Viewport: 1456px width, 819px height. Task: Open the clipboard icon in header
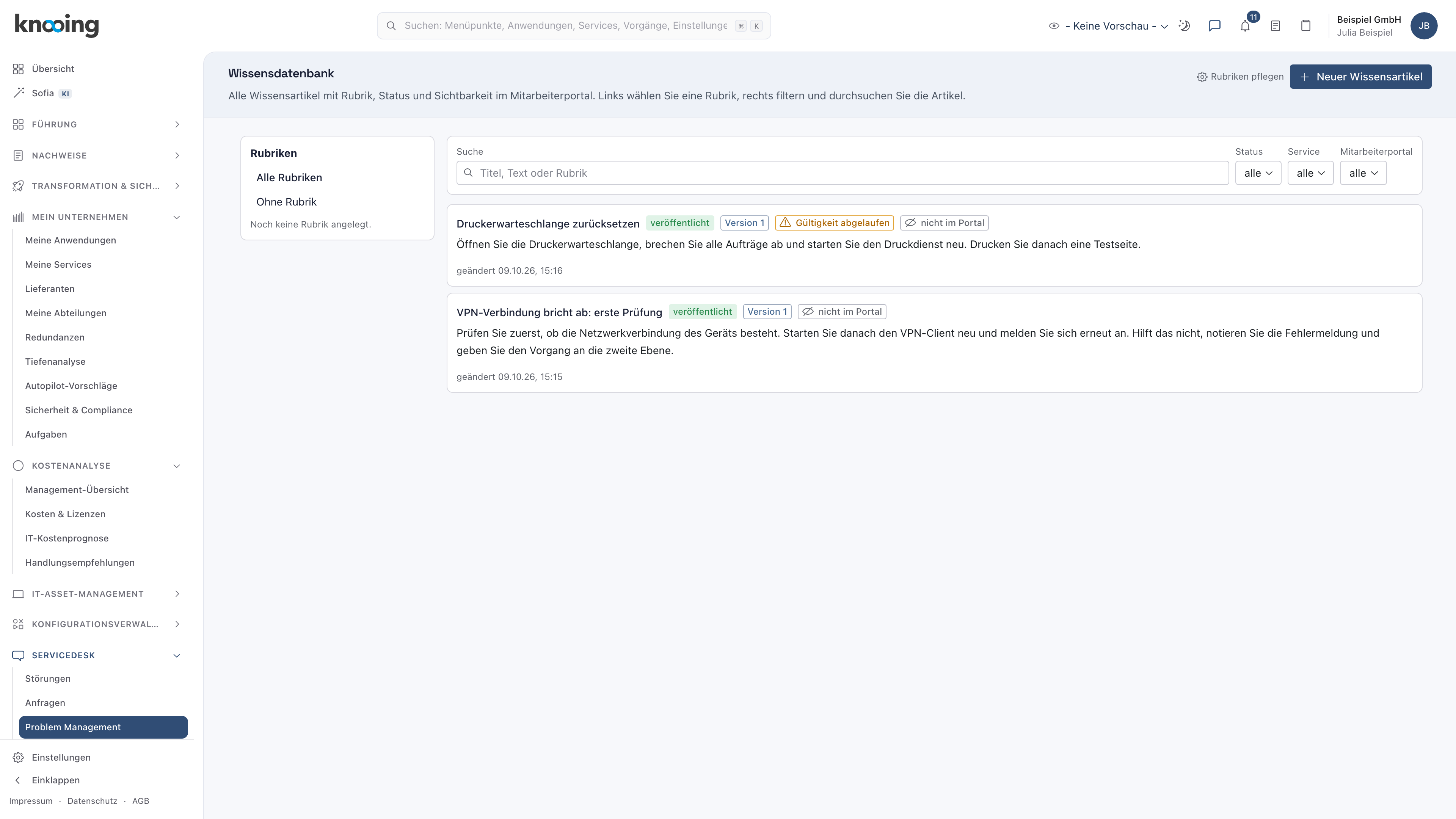[1305, 26]
